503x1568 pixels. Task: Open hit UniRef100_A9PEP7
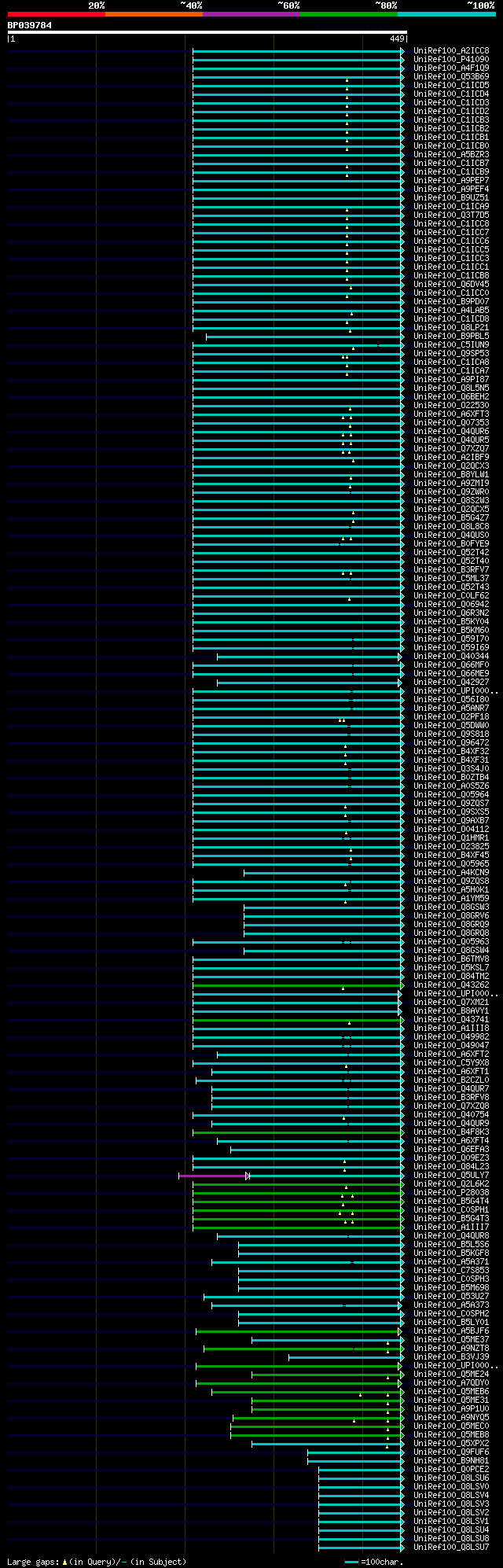451,180
